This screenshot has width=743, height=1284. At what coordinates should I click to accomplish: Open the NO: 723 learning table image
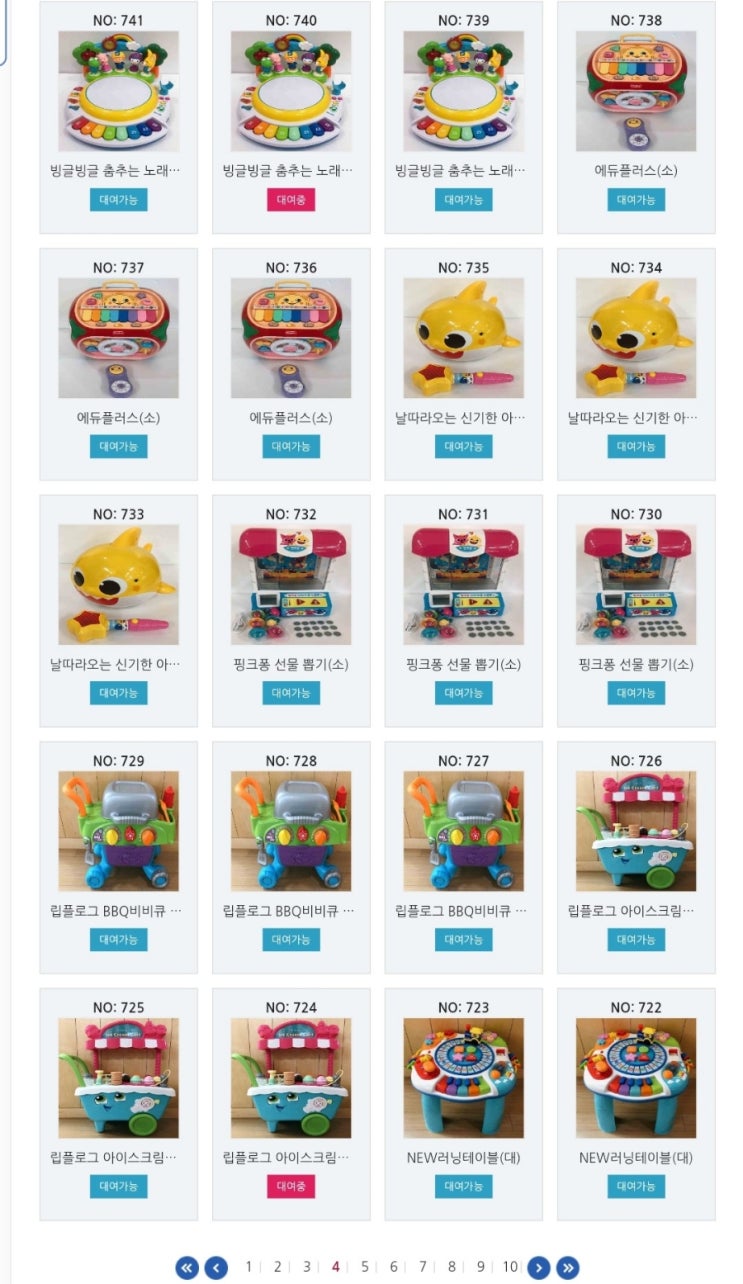click(x=464, y=1078)
